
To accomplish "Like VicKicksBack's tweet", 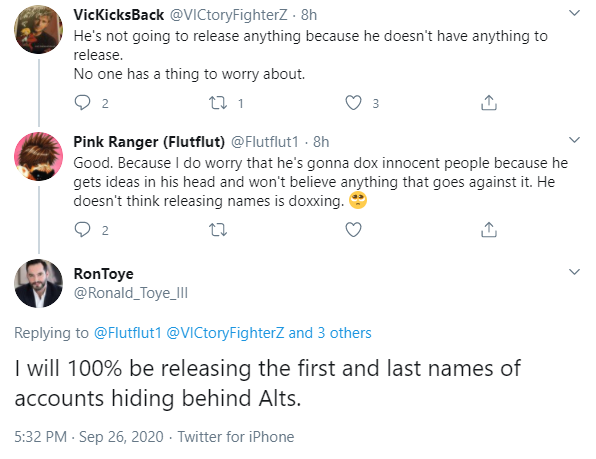I will click(x=353, y=103).
